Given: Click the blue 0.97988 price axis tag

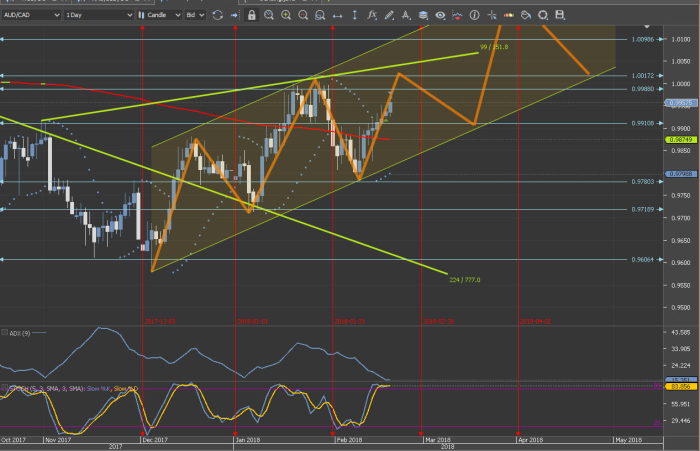Looking at the screenshot, I should 681,174.
